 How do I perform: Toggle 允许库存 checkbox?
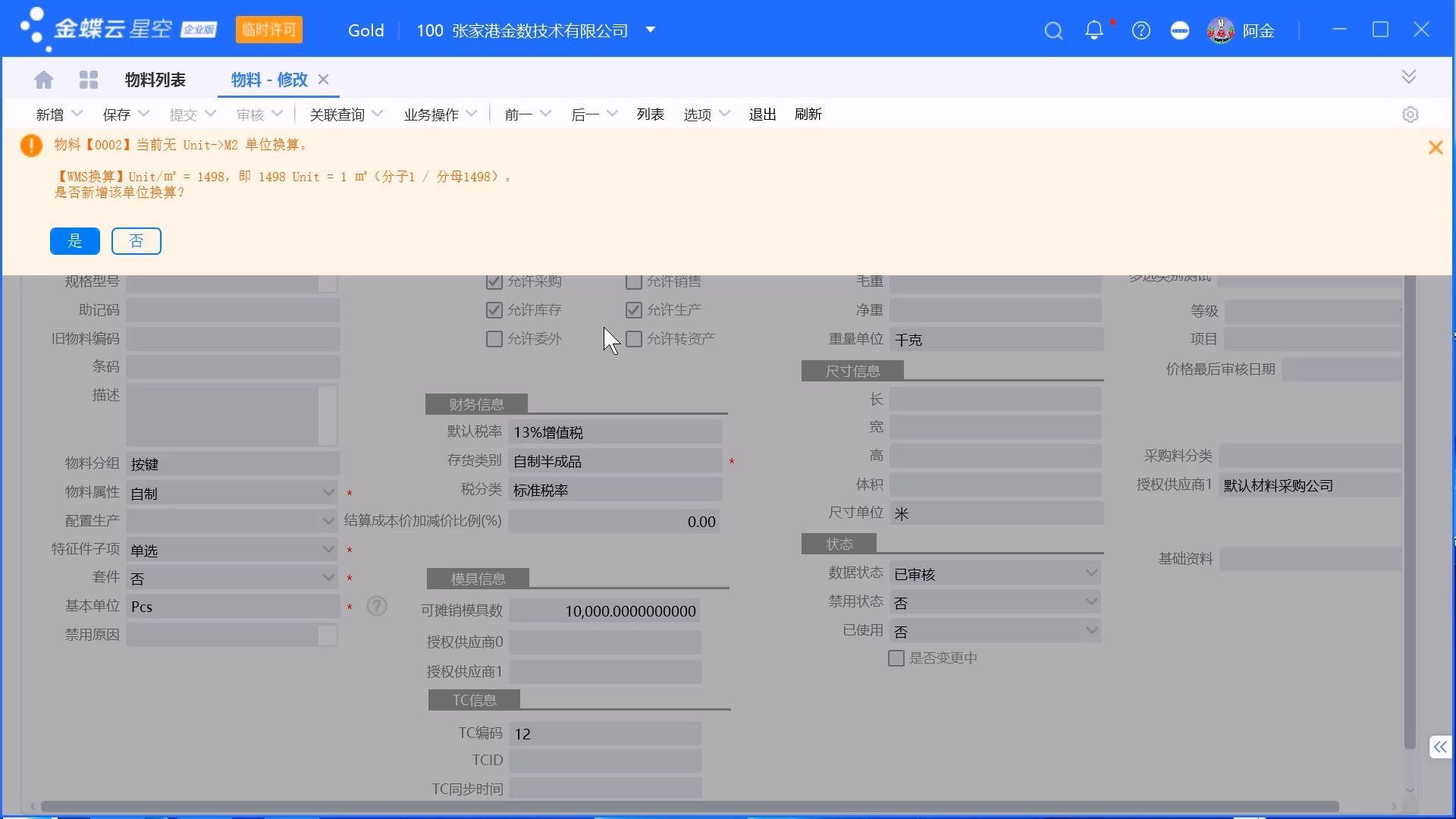[494, 310]
